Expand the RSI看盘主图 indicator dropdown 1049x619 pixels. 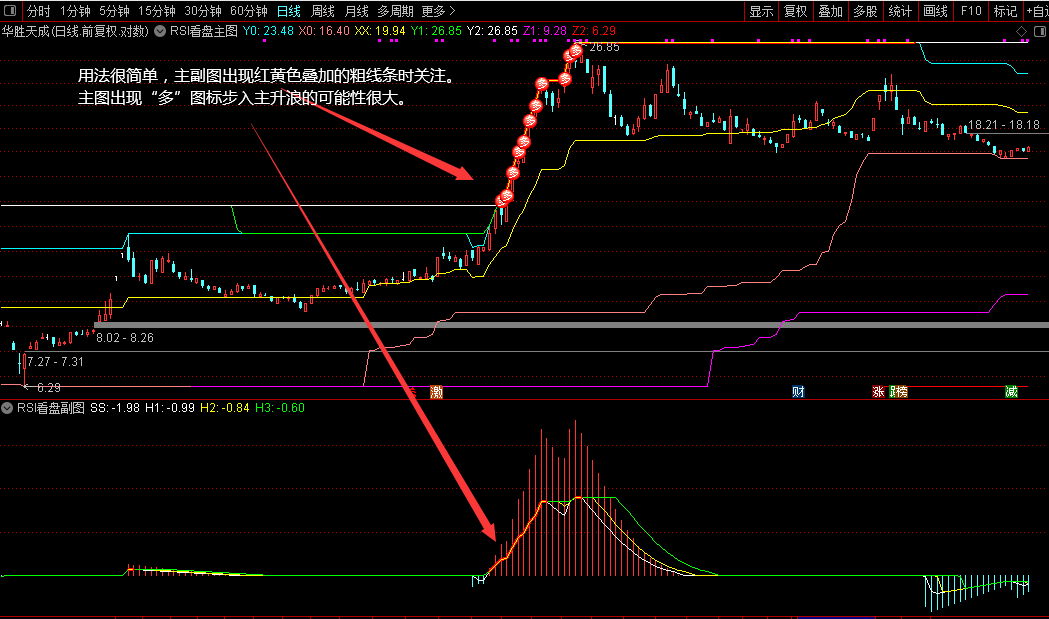coord(160,31)
